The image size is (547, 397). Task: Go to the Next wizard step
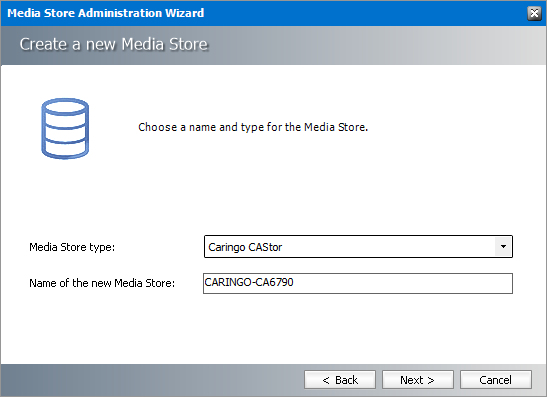point(418,380)
